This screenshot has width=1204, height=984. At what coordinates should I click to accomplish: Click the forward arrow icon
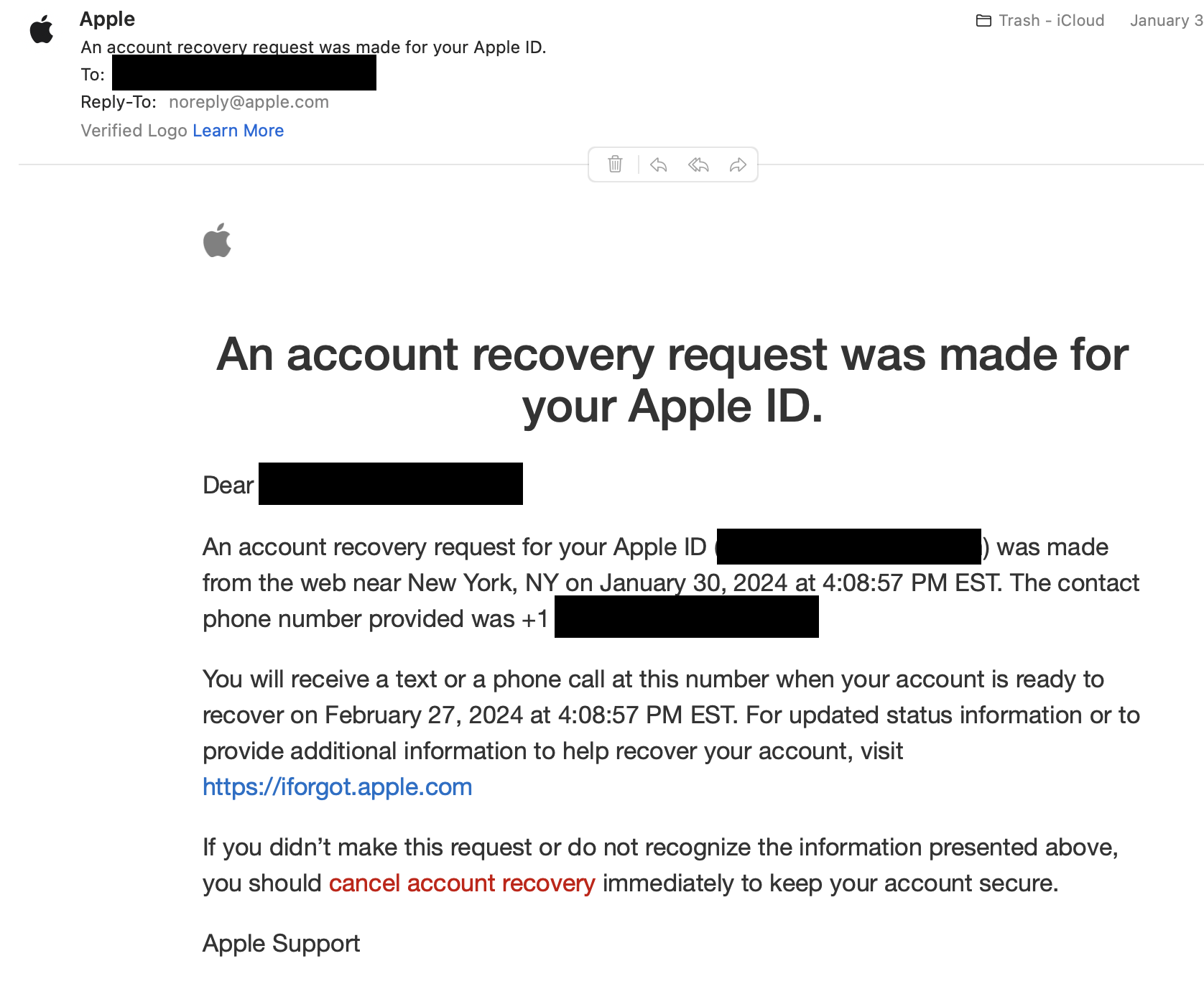pos(738,165)
